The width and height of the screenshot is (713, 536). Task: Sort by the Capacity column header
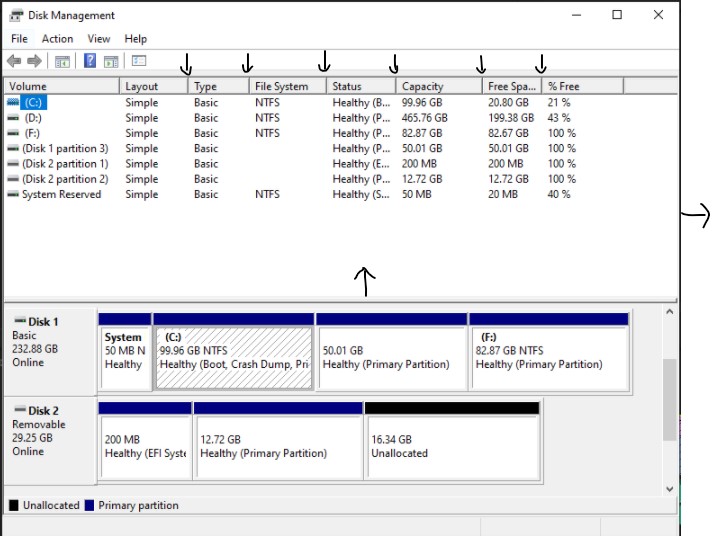pos(439,86)
